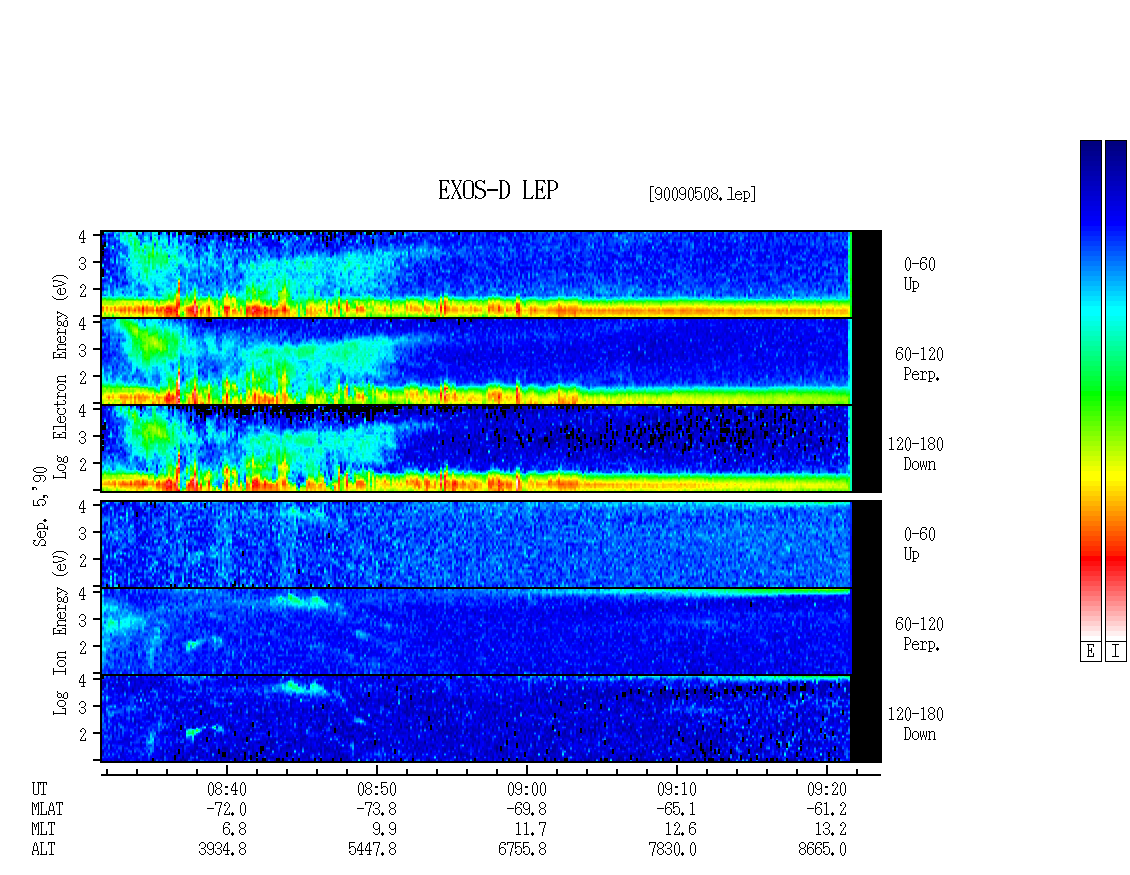Click the electron color scale bar above E
Screen dimensions: 1130x875
pyautogui.click(x=1090, y=390)
